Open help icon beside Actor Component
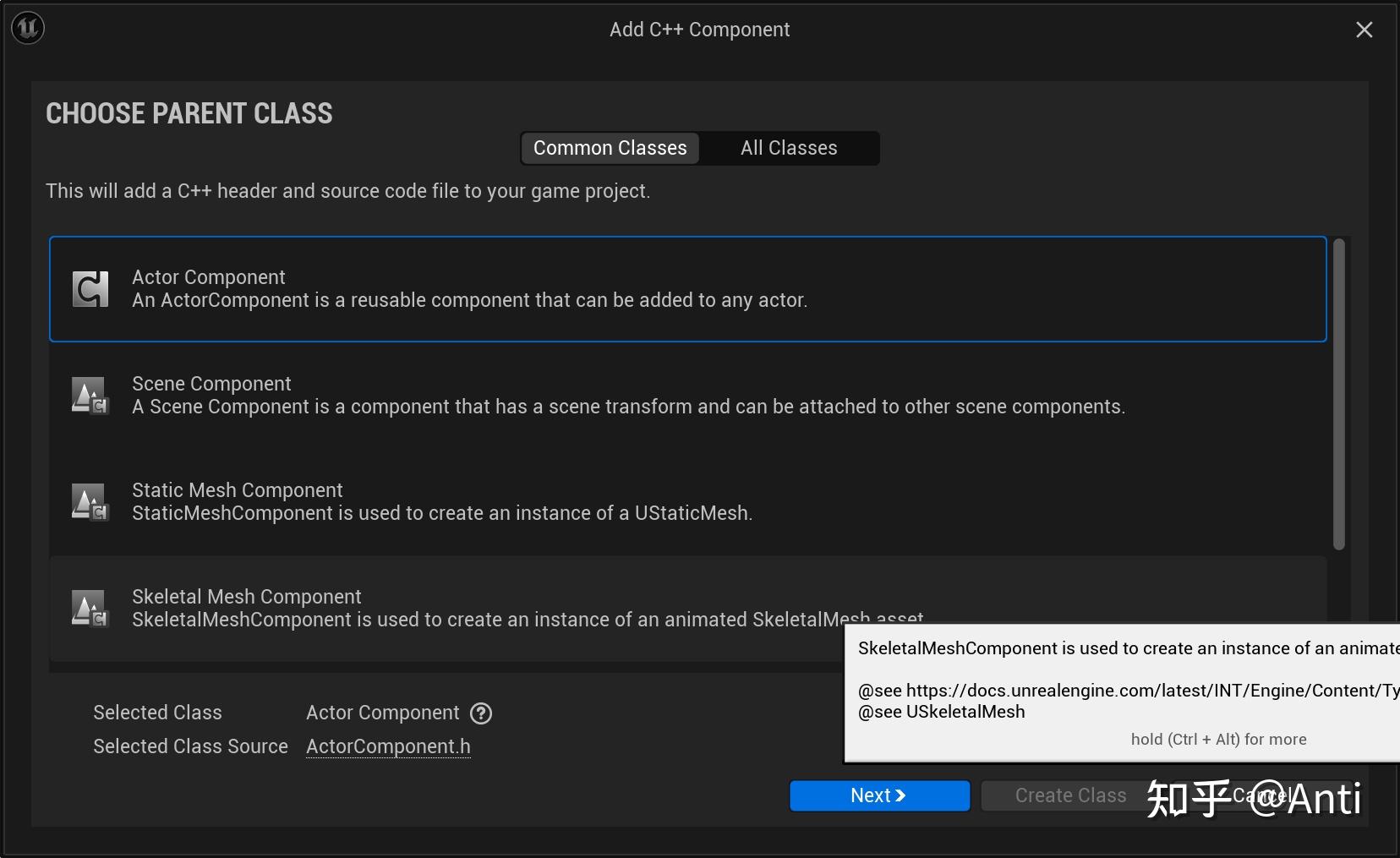1400x858 pixels. [x=481, y=713]
